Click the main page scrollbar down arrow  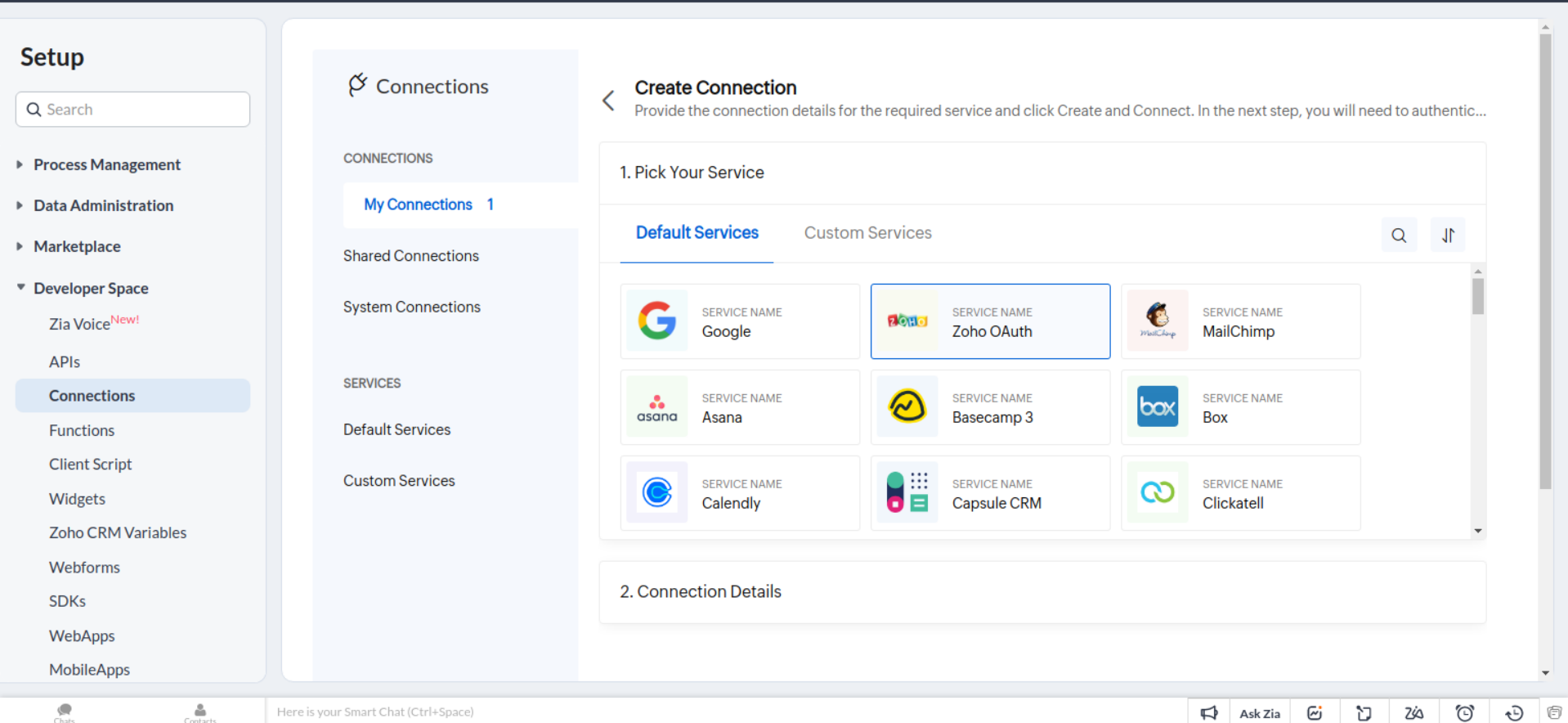click(1545, 673)
